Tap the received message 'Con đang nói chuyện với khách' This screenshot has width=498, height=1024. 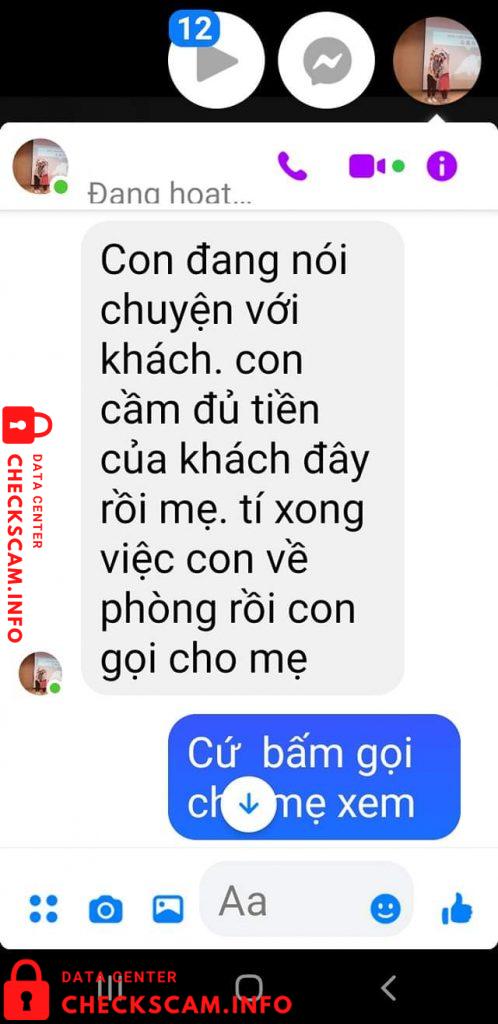[x=242, y=458]
